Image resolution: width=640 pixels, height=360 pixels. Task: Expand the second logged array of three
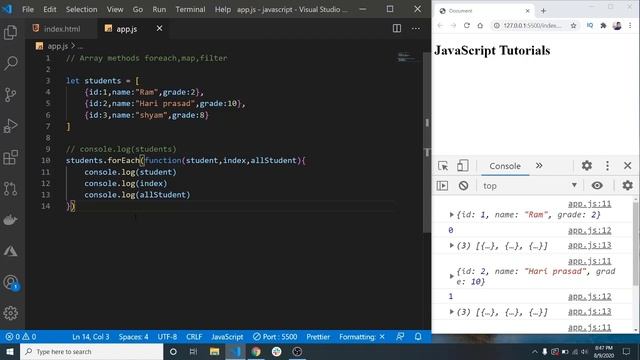coord(451,312)
